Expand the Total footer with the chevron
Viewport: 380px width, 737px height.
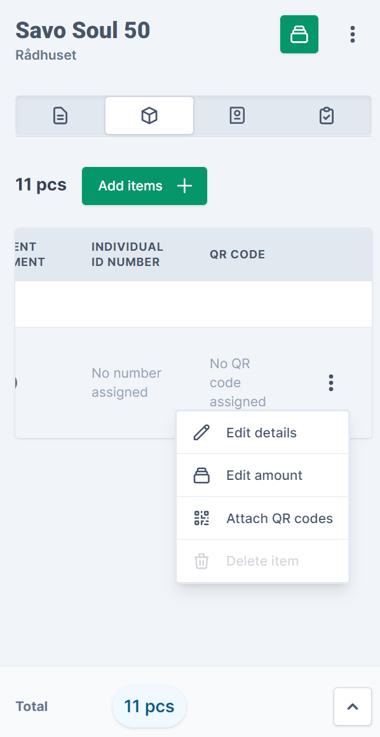[352, 706]
